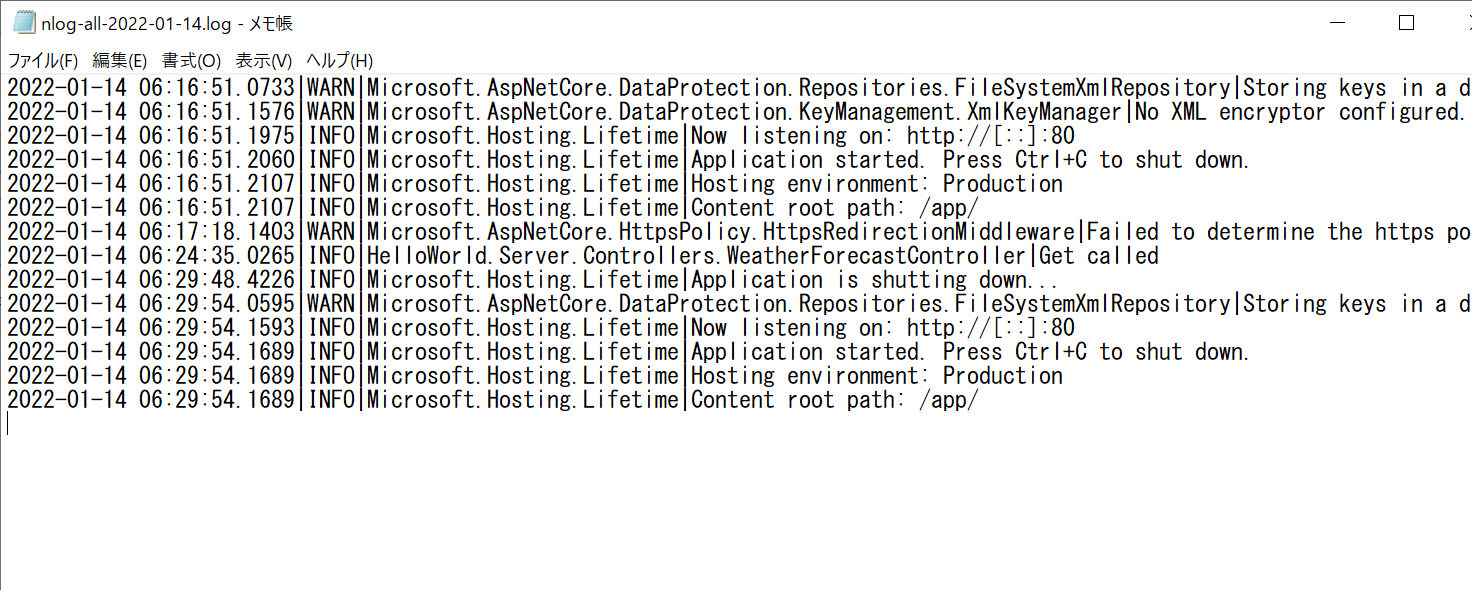Open the 編集(E) menu
This screenshot has width=1472, height=590.
point(120,60)
